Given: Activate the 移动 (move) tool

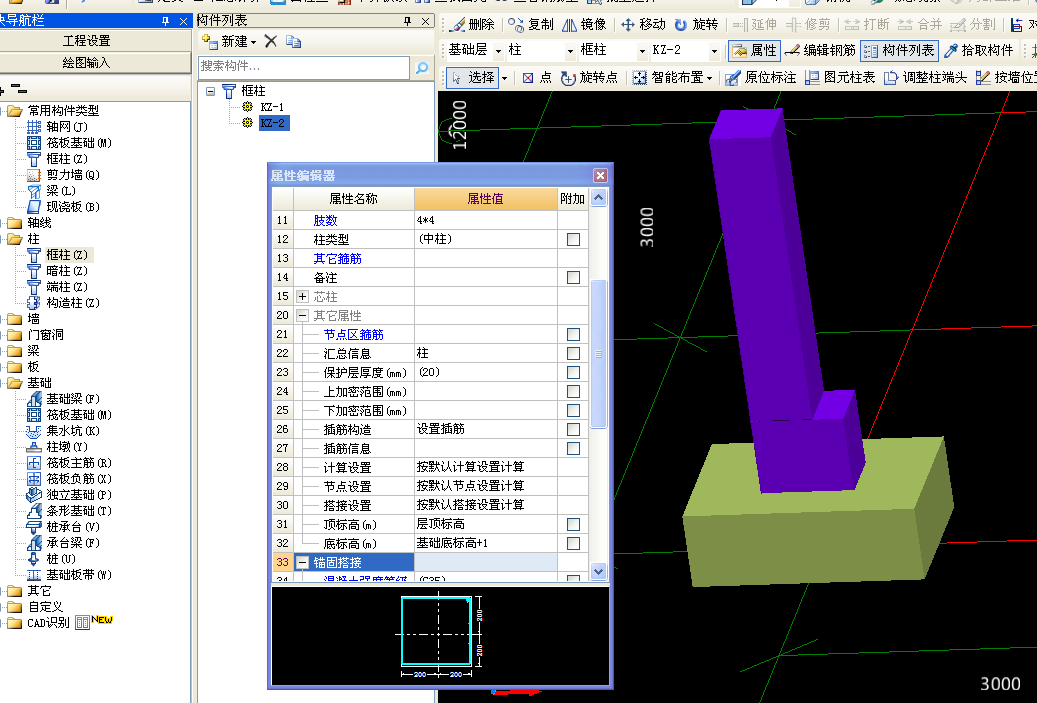Looking at the screenshot, I should pyautogui.click(x=643, y=24).
